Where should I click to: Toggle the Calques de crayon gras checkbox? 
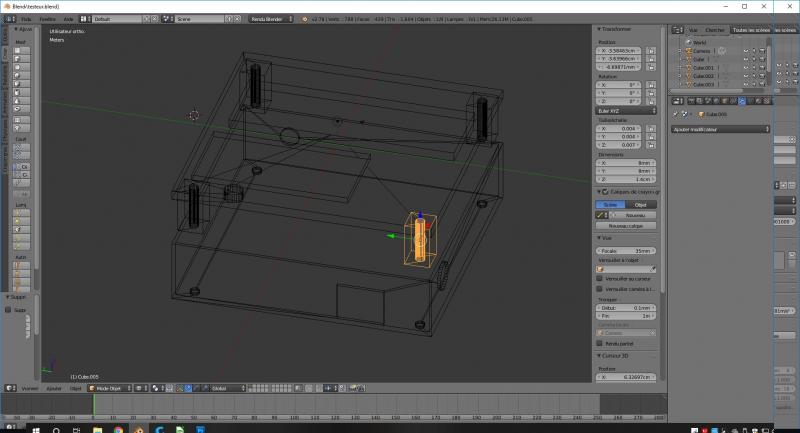tap(604, 191)
